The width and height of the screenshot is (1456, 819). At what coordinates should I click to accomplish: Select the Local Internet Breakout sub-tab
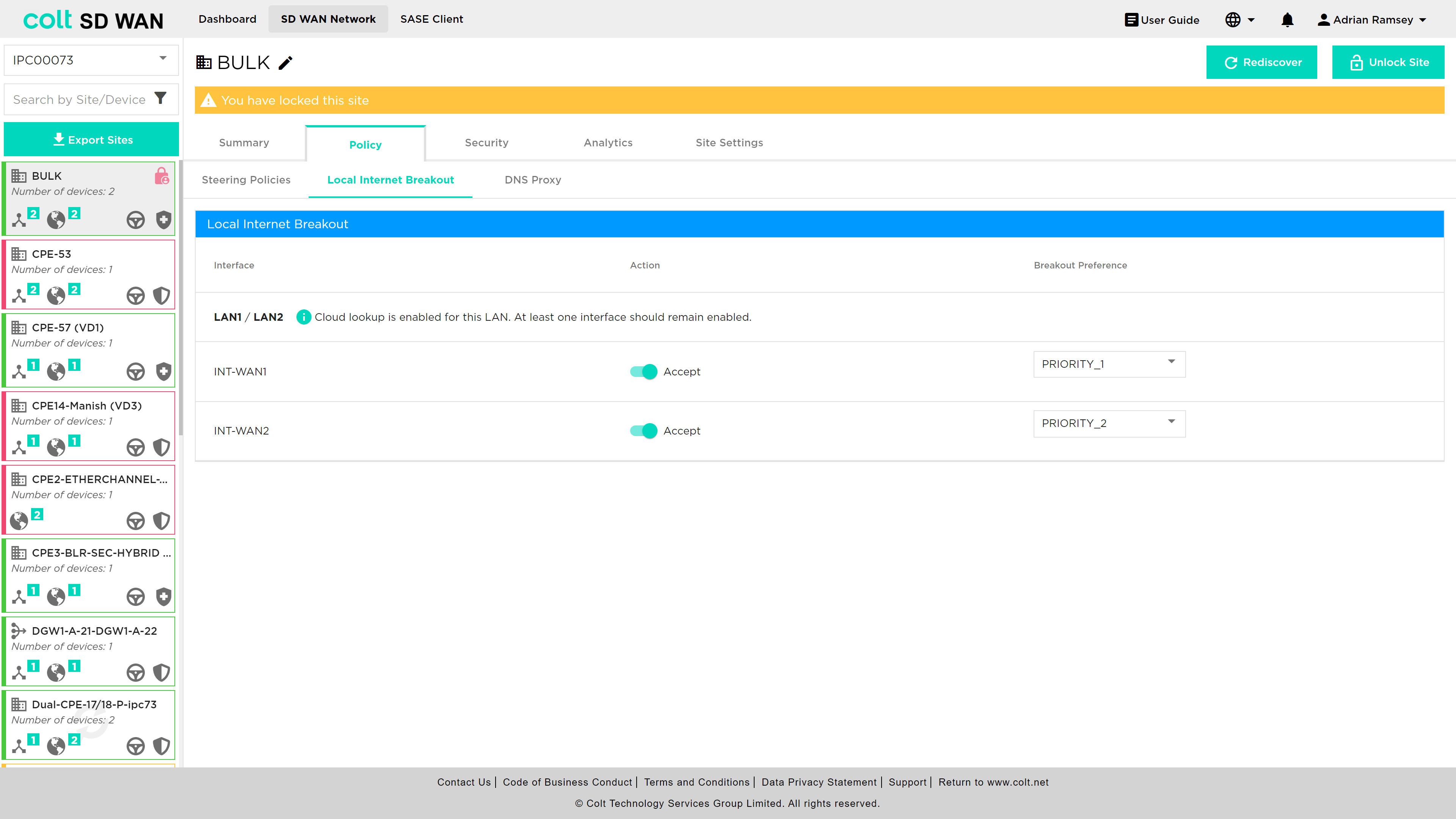point(390,180)
